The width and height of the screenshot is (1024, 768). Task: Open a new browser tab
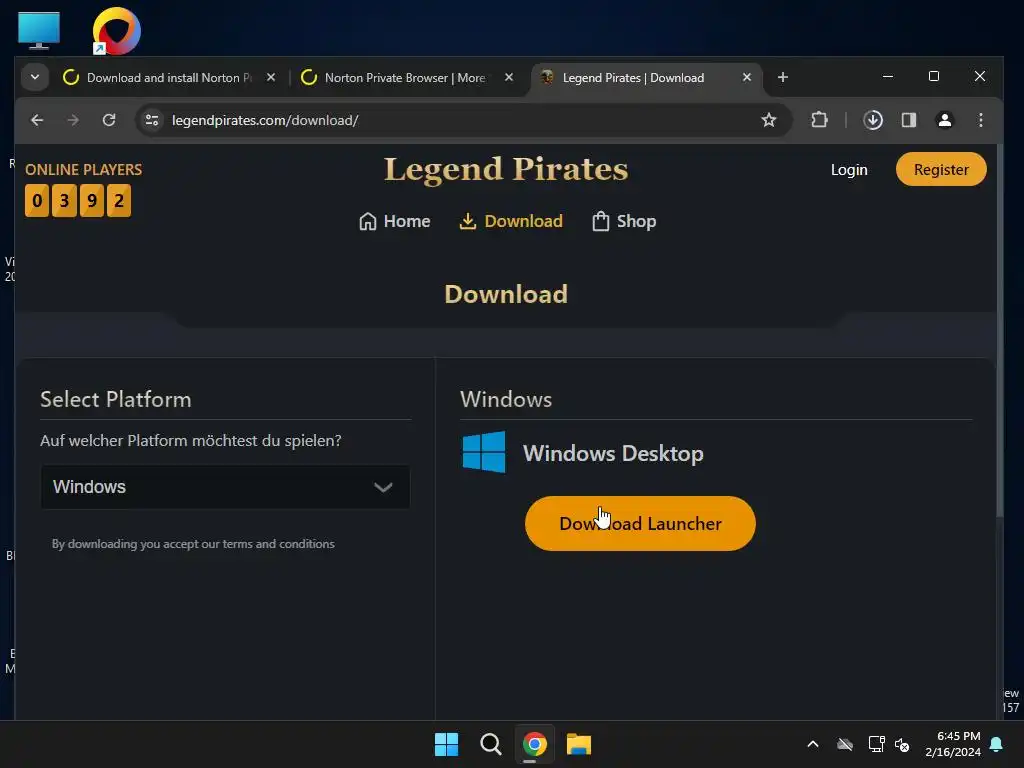point(782,77)
